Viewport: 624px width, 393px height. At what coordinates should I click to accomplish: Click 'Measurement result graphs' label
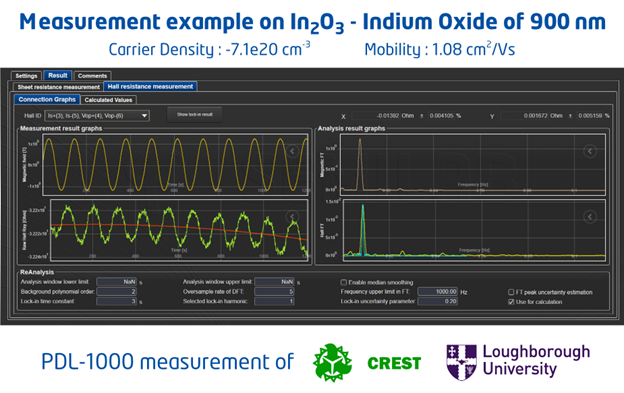61,128
